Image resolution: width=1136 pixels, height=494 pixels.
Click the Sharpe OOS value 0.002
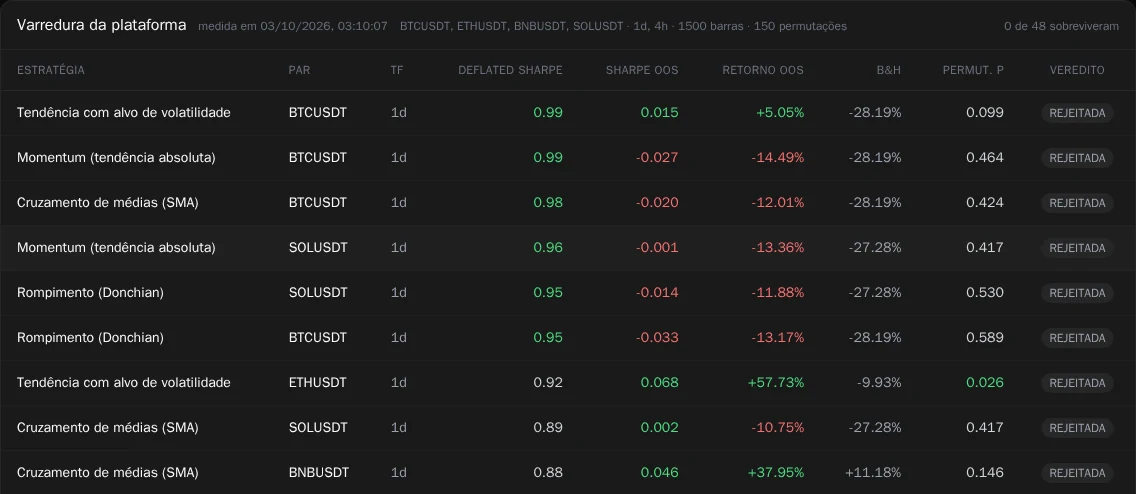coord(659,427)
